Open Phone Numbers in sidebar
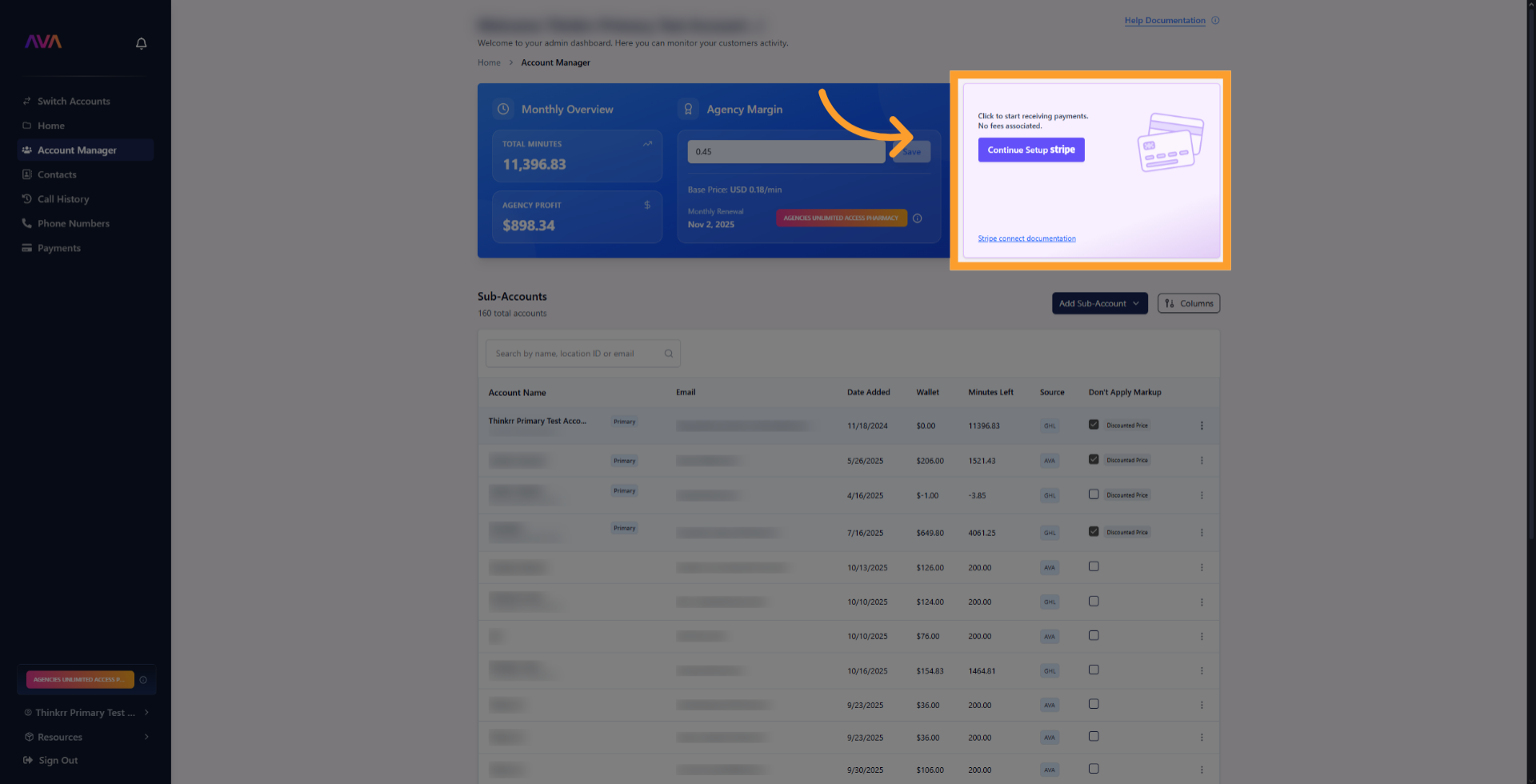 click(x=74, y=224)
